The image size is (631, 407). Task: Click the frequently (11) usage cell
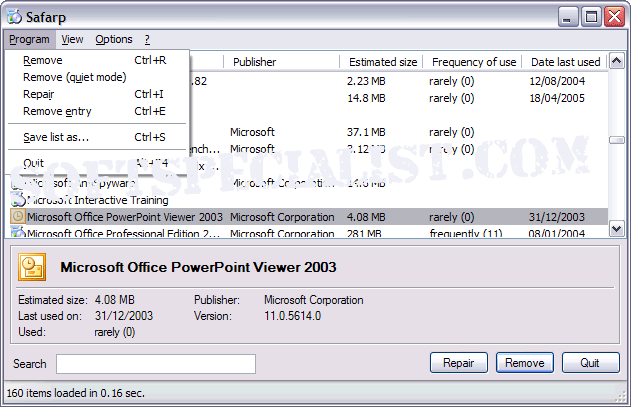pyautogui.click(x=466, y=233)
